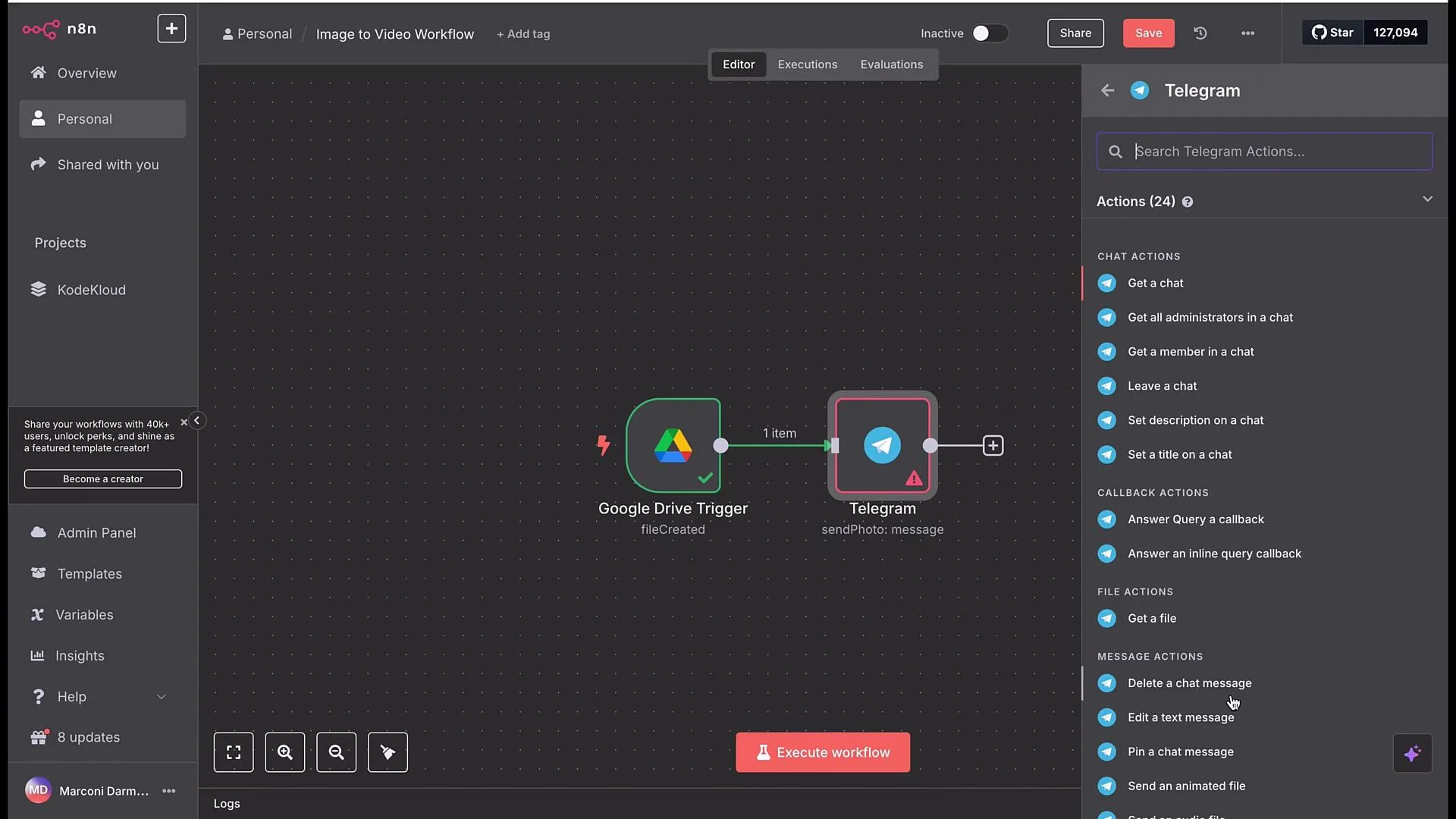Fit workflow to view
The image size is (1456, 819).
click(234, 752)
